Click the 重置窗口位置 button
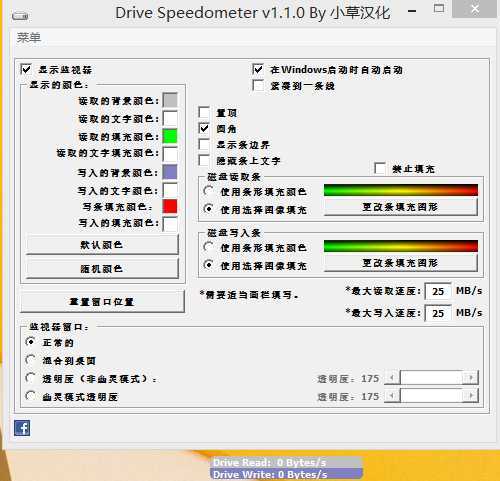Screen dimensions: 500x481 [x=102, y=302]
